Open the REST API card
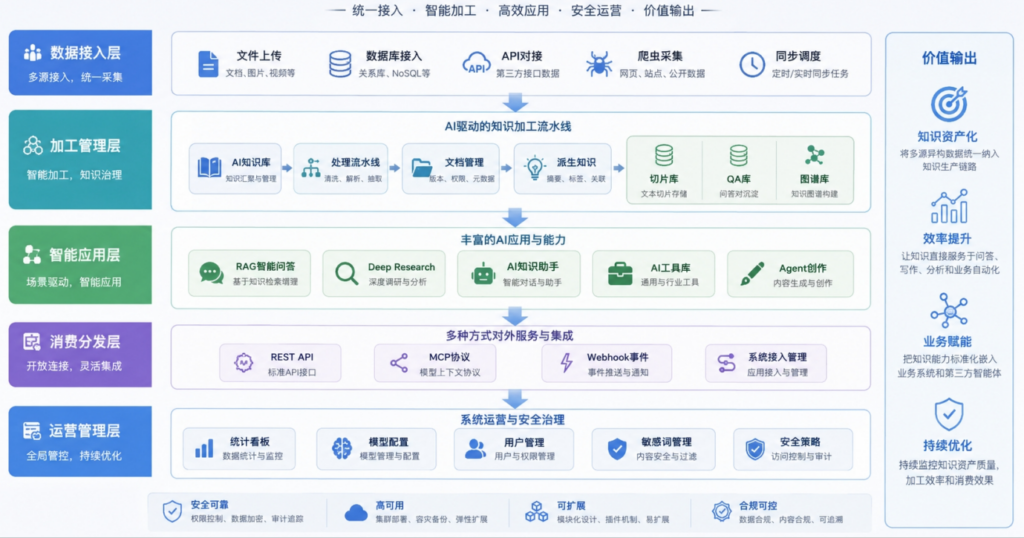Viewport: 1024px width, 538px height. (280, 363)
